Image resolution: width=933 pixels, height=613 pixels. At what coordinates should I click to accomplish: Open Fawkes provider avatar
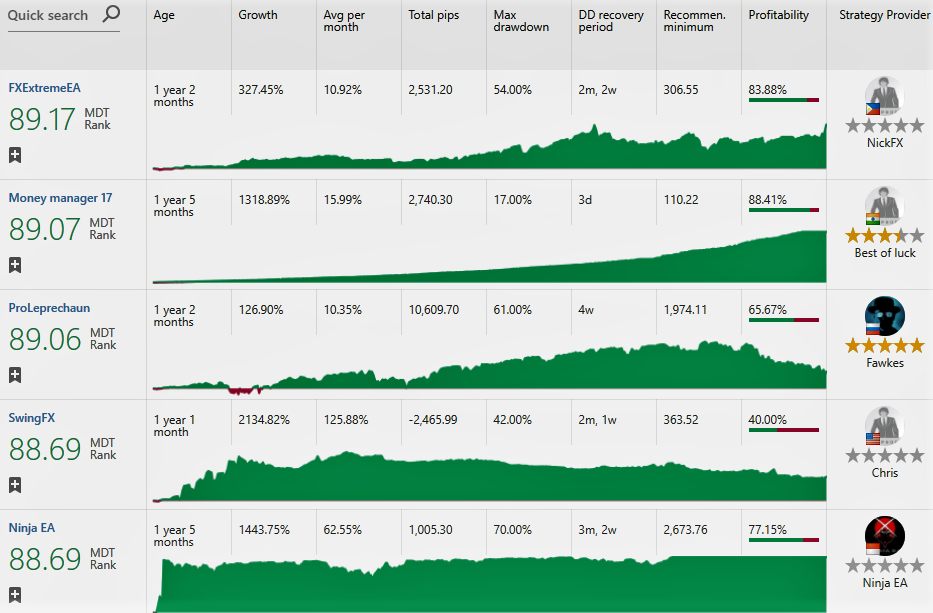tap(885, 316)
